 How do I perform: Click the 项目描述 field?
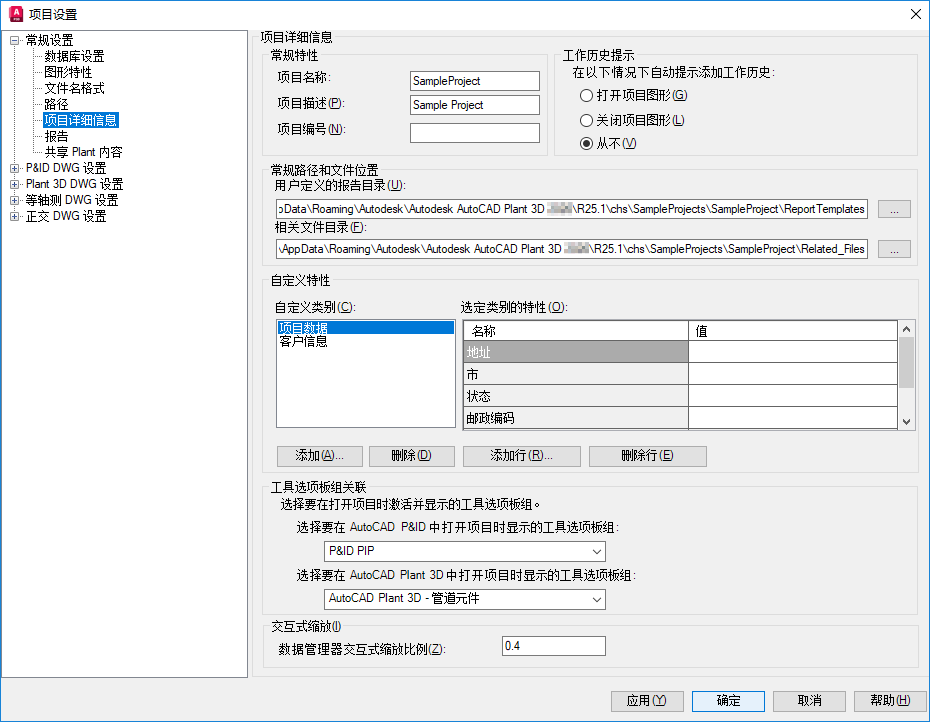click(x=474, y=105)
